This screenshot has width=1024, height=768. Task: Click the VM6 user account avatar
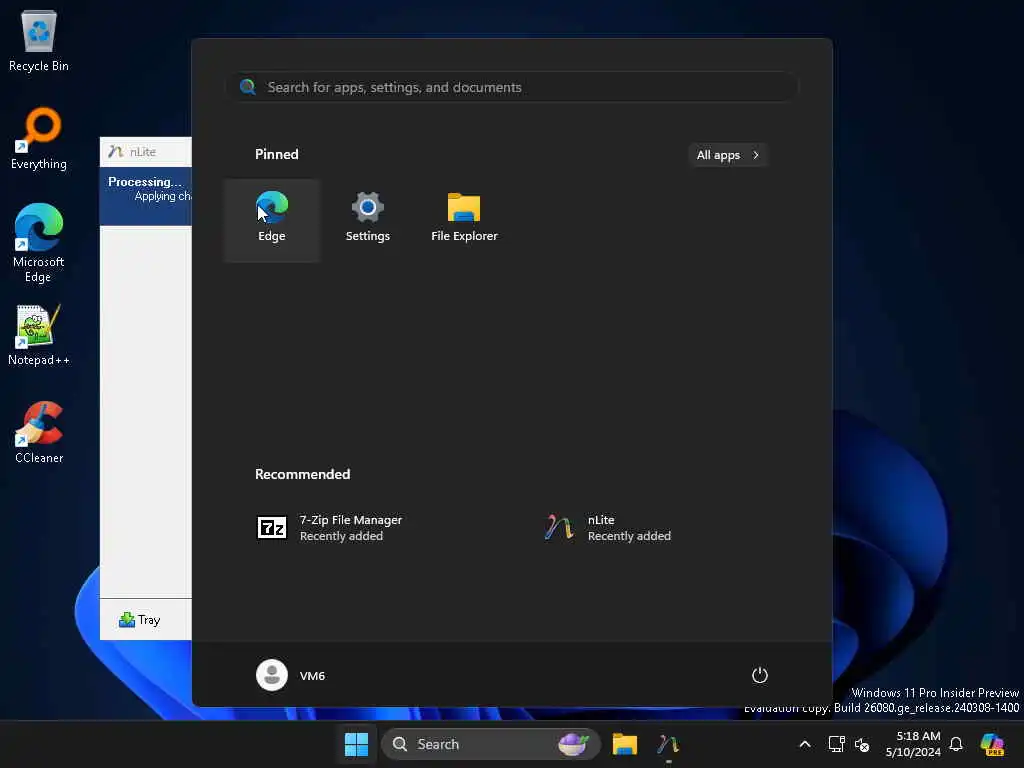[272, 675]
